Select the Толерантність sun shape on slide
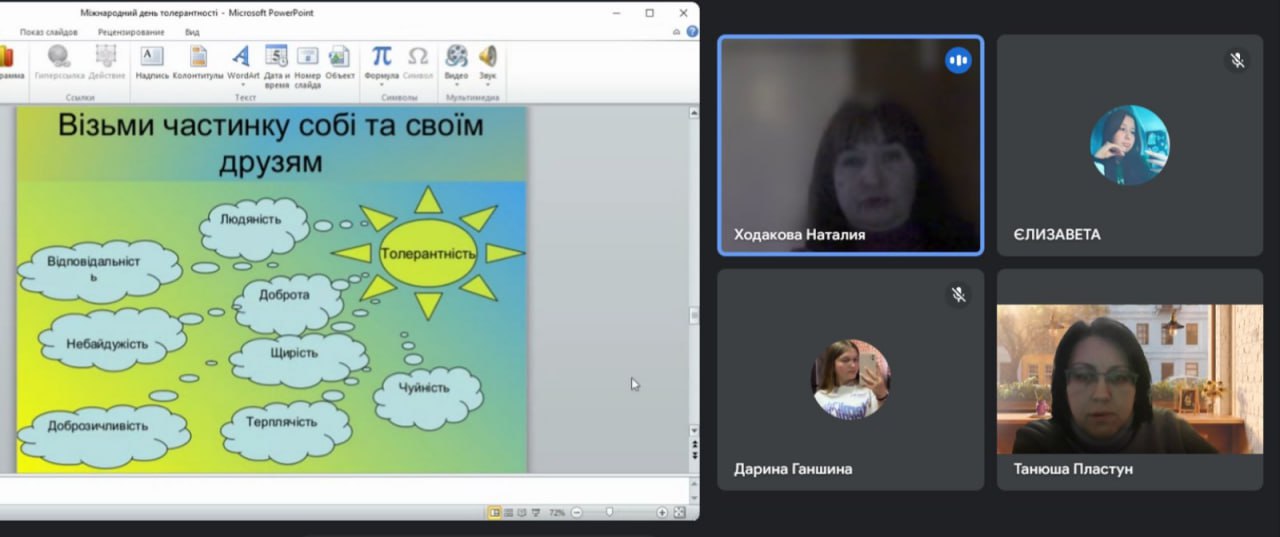This screenshot has width=1280, height=537. 428,253
